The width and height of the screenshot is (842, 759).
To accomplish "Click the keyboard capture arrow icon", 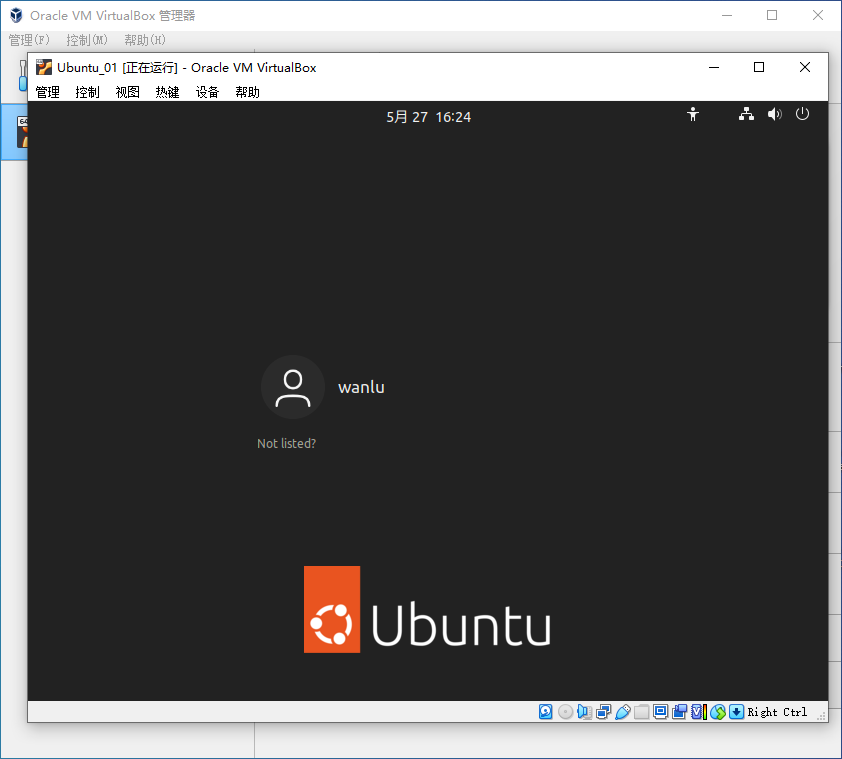I will (x=737, y=712).
